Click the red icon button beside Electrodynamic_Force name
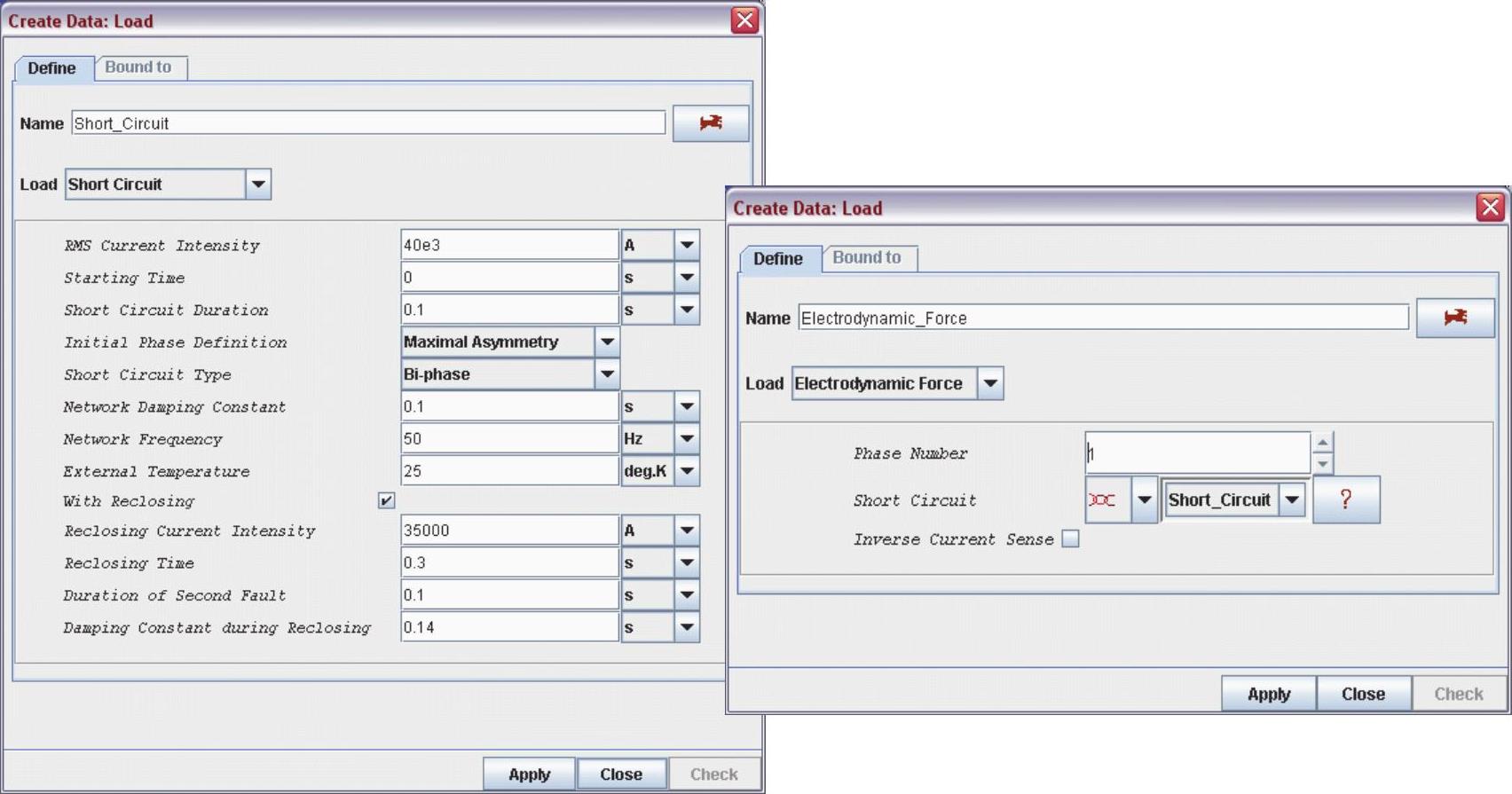This screenshot has width=1512, height=794. click(x=1454, y=318)
